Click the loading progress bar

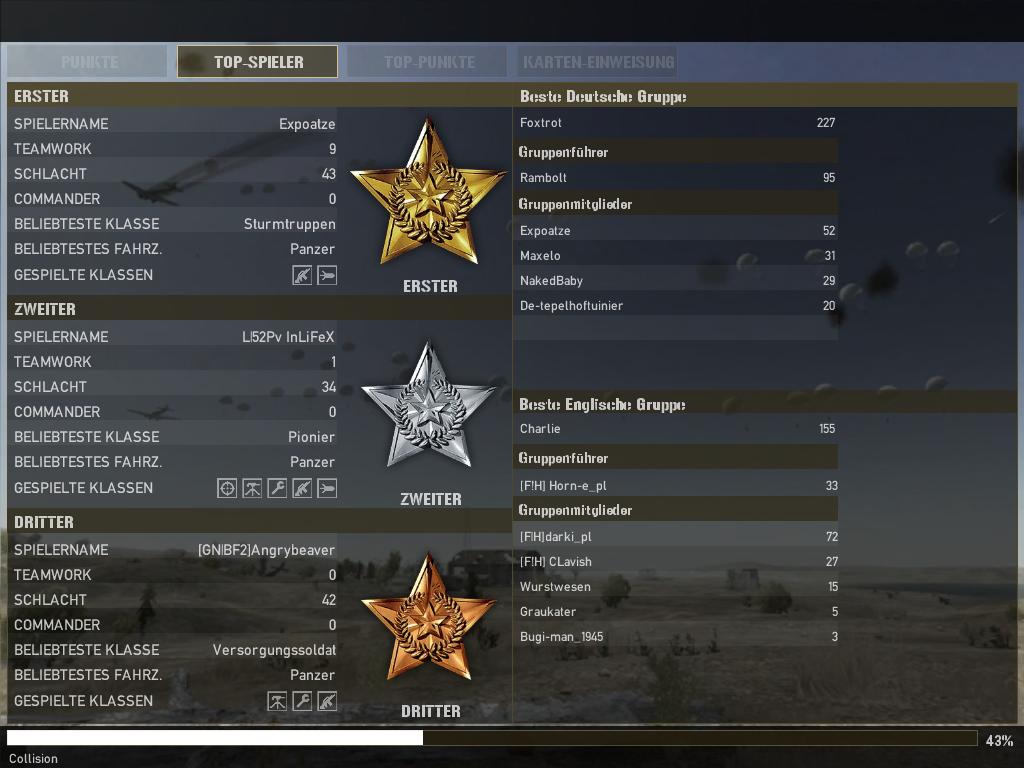click(x=492, y=738)
